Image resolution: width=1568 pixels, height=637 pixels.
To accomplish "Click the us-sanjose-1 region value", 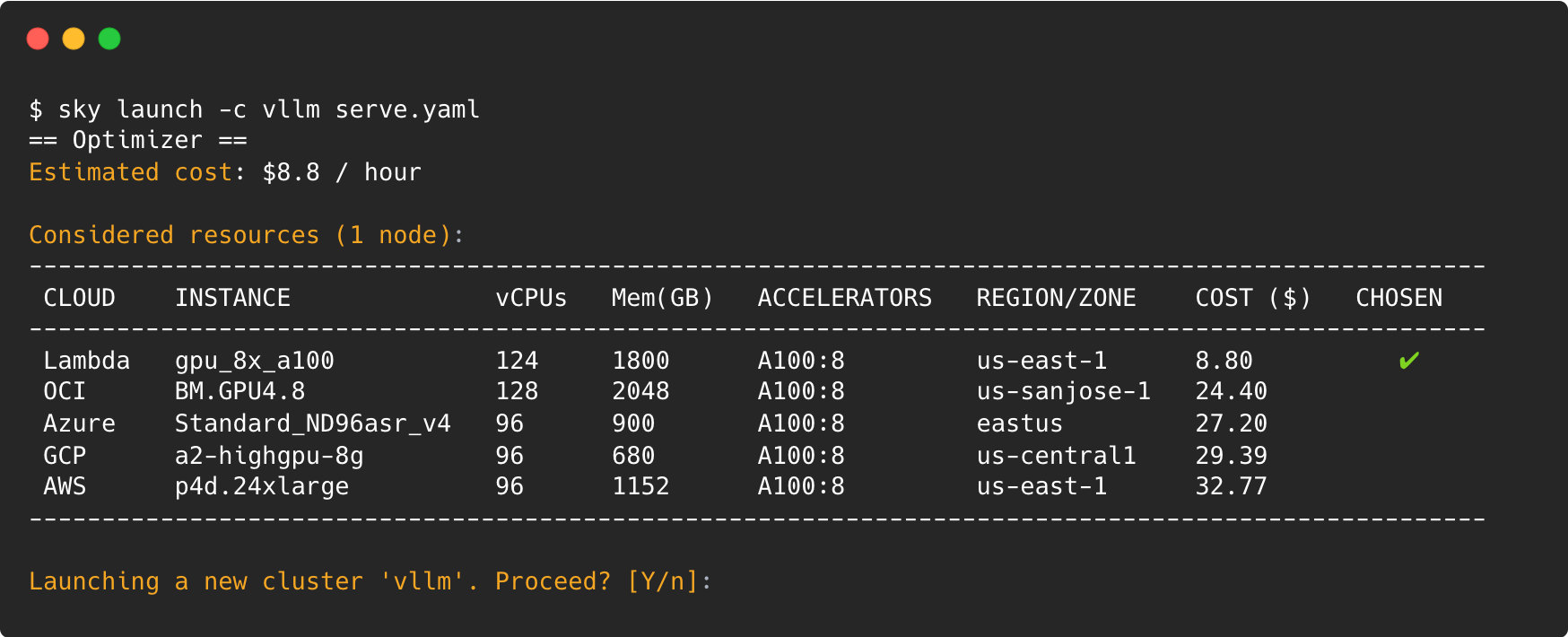I will coord(1064,391).
